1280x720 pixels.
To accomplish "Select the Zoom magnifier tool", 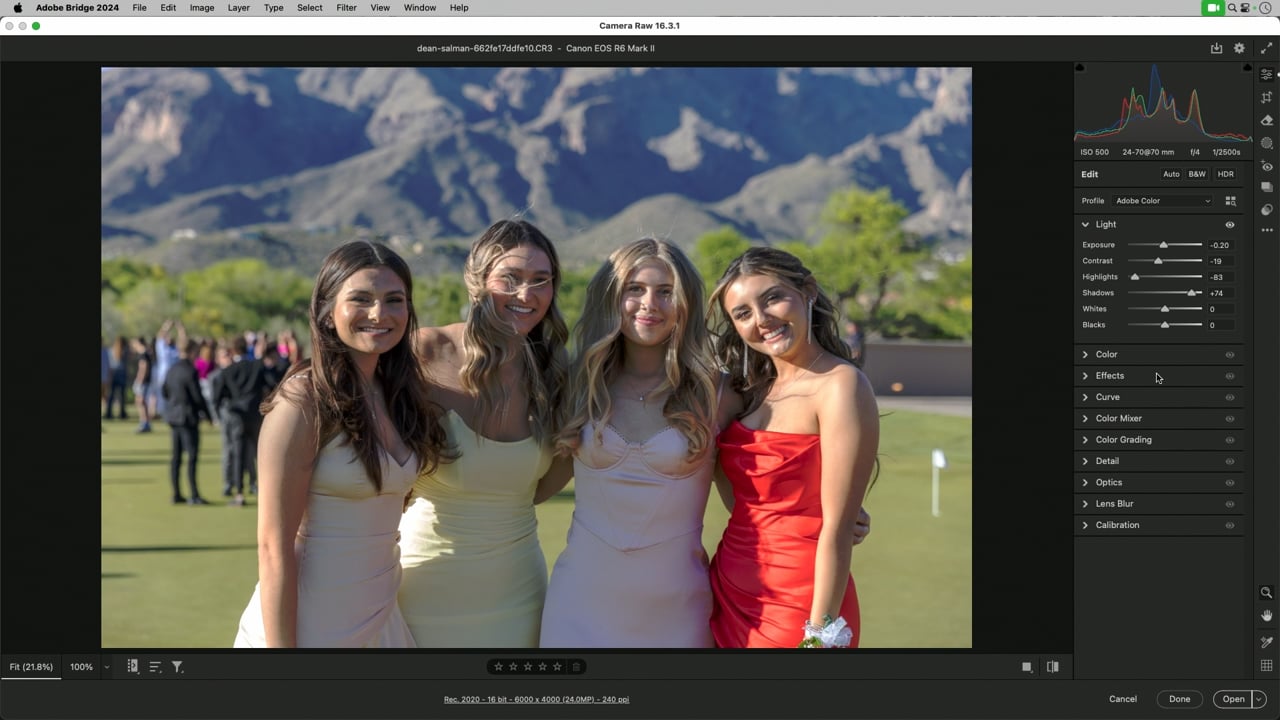I will click(x=1266, y=592).
